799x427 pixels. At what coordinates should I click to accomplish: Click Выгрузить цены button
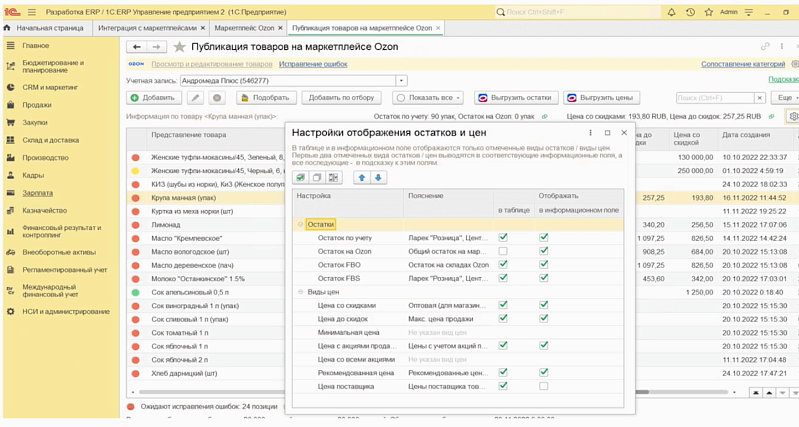pos(601,97)
